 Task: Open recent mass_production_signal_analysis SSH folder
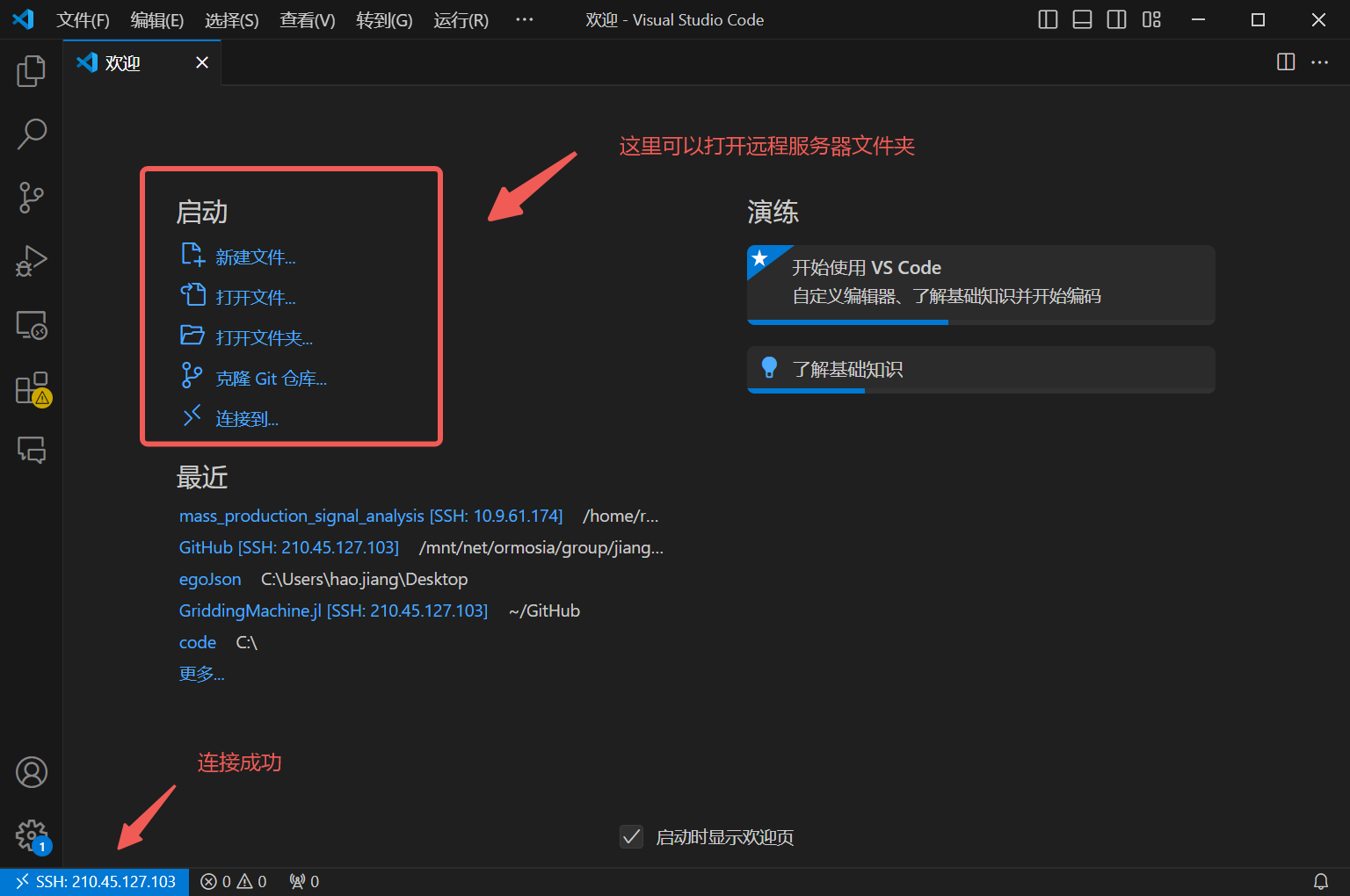pos(371,516)
